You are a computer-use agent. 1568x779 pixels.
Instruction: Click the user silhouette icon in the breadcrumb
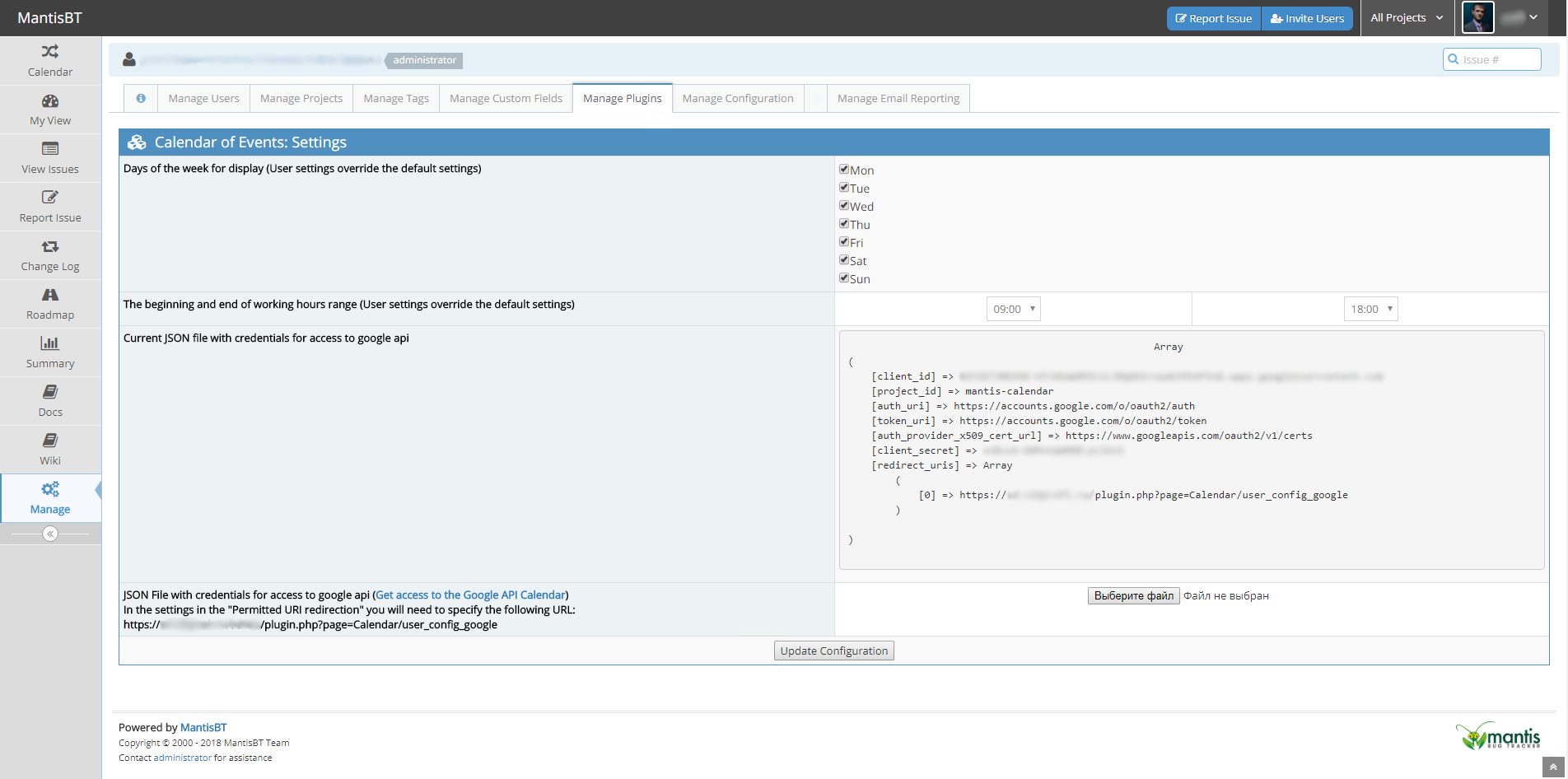click(129, 59)
